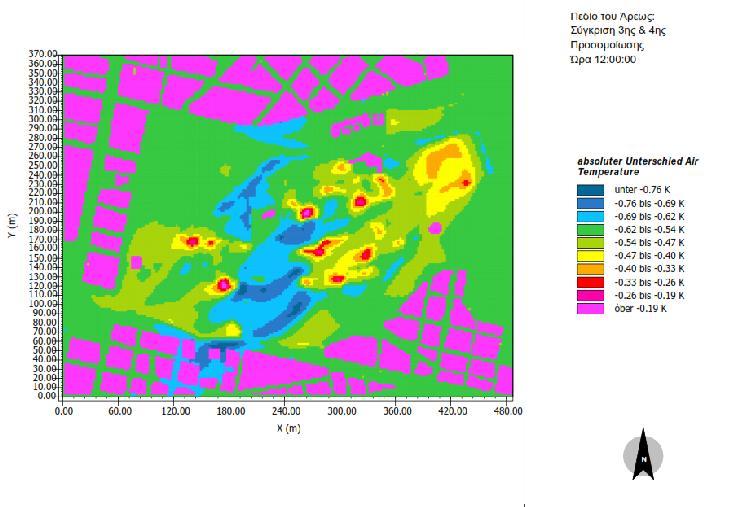Click X-axis tick label '420.00'

453,411
